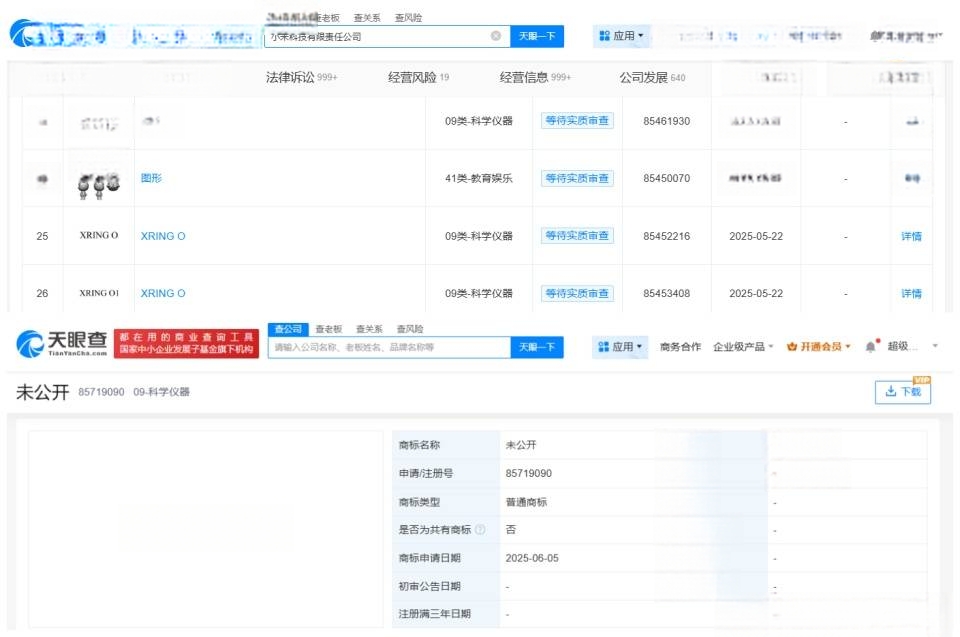Select the 查公司 search tab in lower header
960x637 pixels.
[288, 329]
